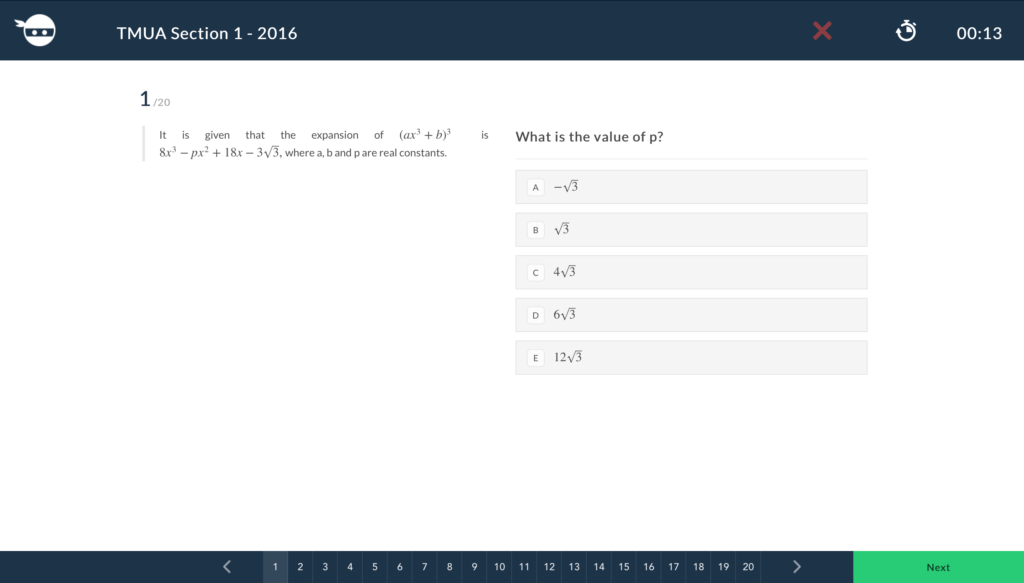1024x583 pixels.
Task: Click the TMUA Section 1 - 2016 title
Action: click(207, 33)
